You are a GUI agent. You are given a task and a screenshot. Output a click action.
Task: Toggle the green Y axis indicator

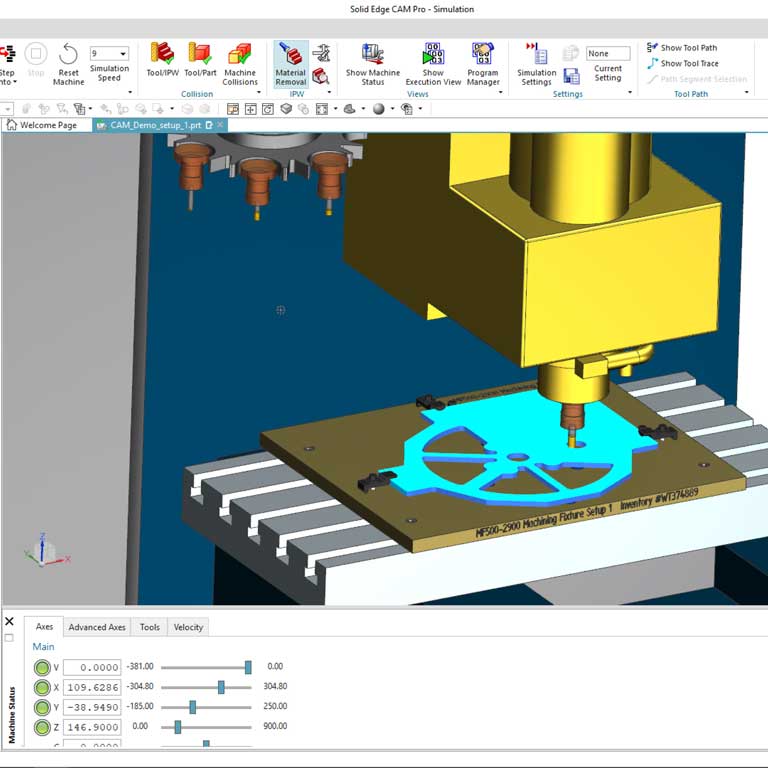coord(42,707)
